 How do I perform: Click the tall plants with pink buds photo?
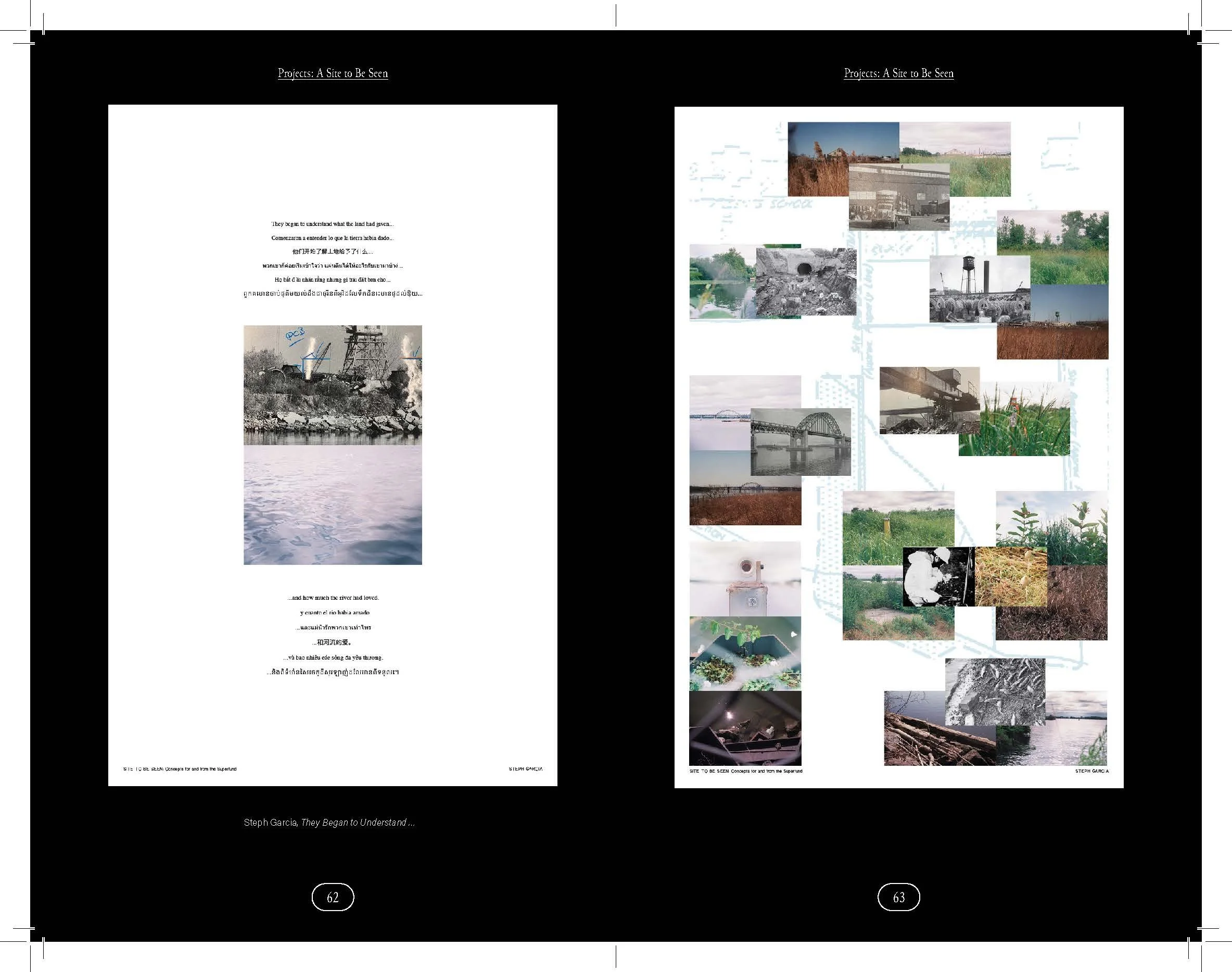[1052, 528]
